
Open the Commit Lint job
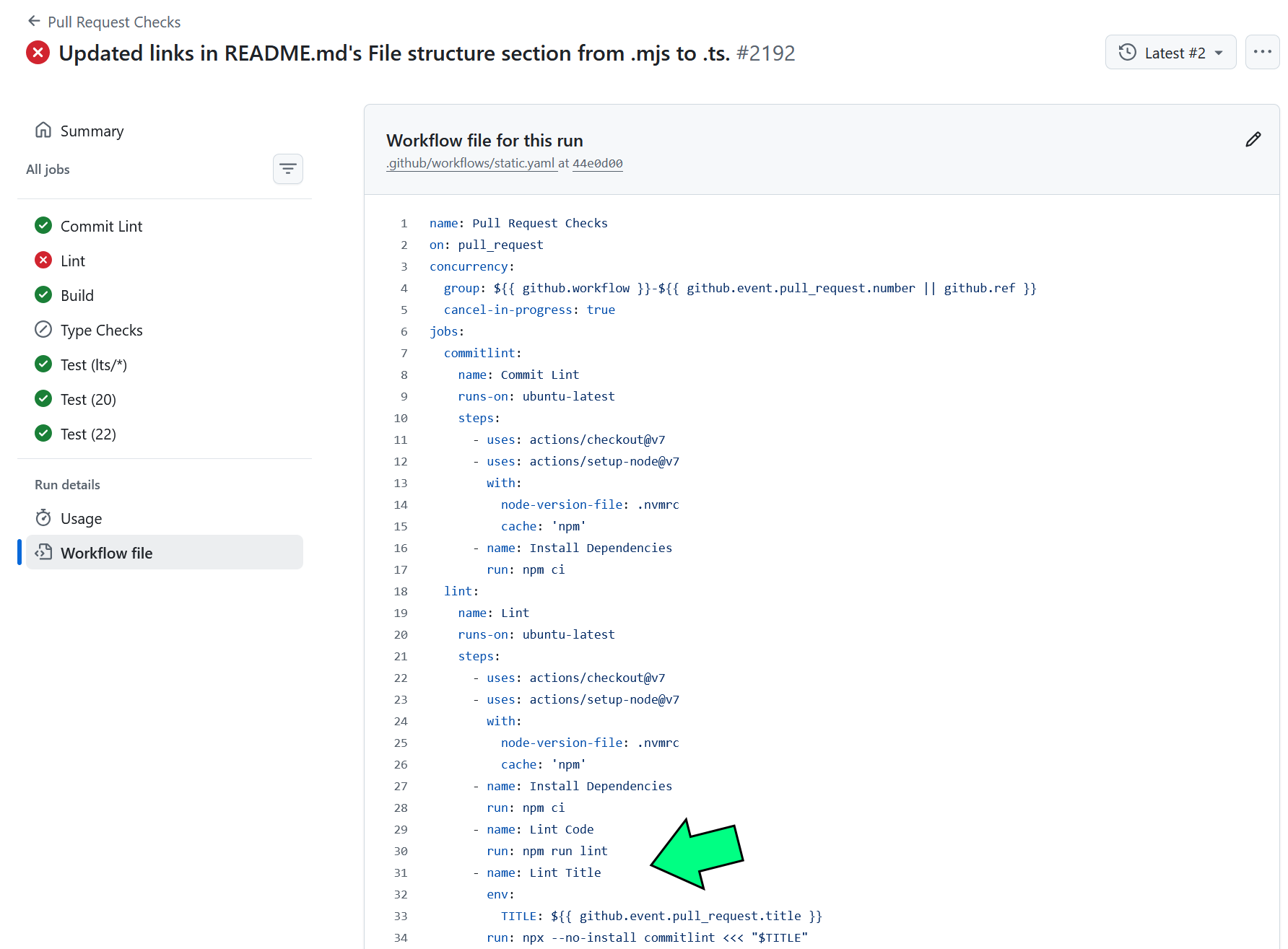pyautogui.click(x=165, y=226)
